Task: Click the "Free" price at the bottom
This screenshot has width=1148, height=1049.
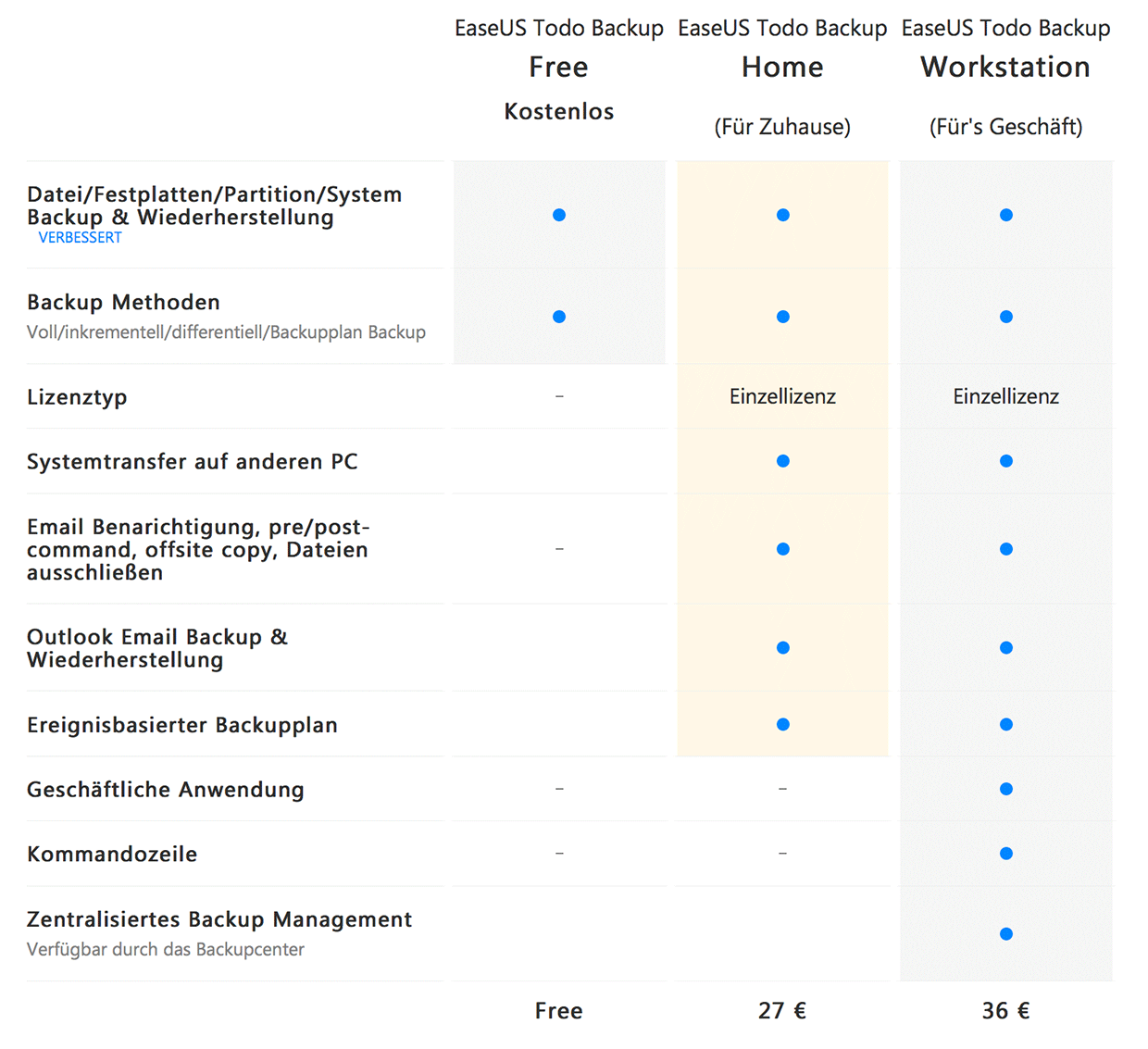Action: coord(559,1011)
